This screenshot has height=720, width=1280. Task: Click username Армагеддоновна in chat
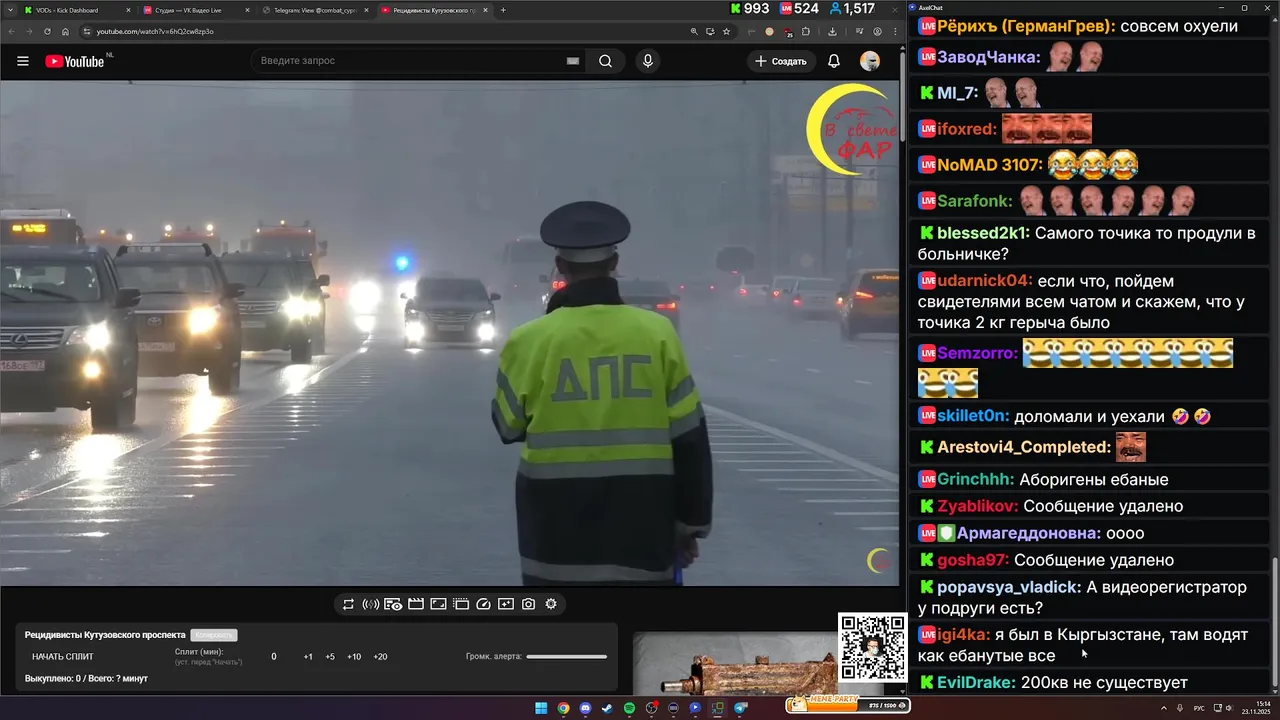(1030, 534)
